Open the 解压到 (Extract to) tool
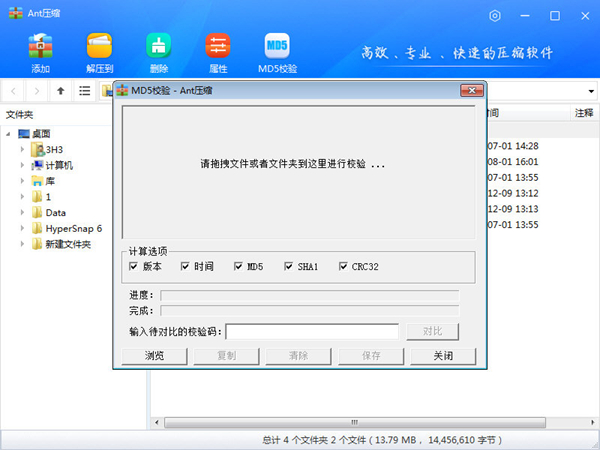Screen dimensions: 600x450 [100, 47]
